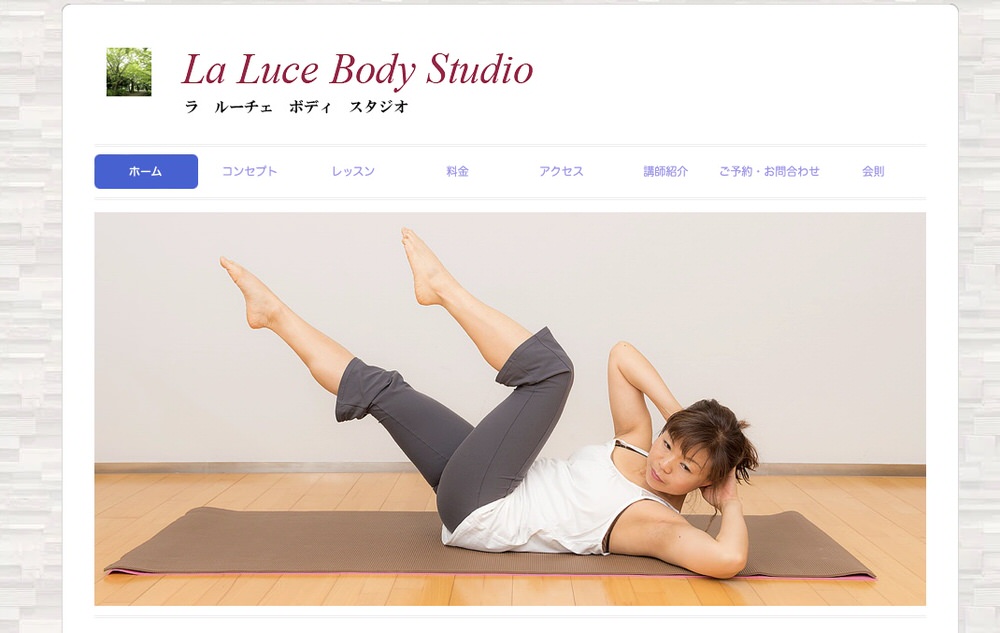Image resolution: width=1000 pixels, height=633 pixels.
Task: Click the word Studio in the header title
Action: pyautogui.click(x=480, y=69)
